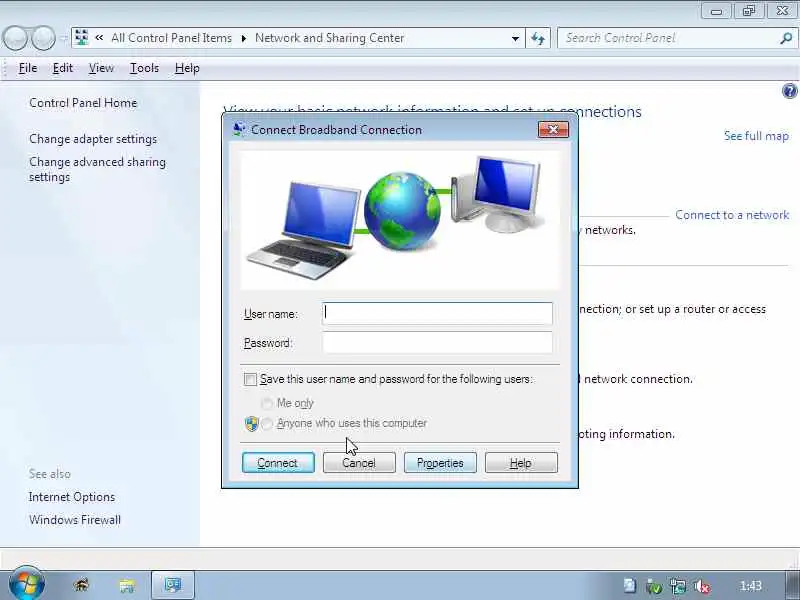Click the Control Panel icon in address bar
This screenshot has height=600, width=800.
click(x=82, y=38)
